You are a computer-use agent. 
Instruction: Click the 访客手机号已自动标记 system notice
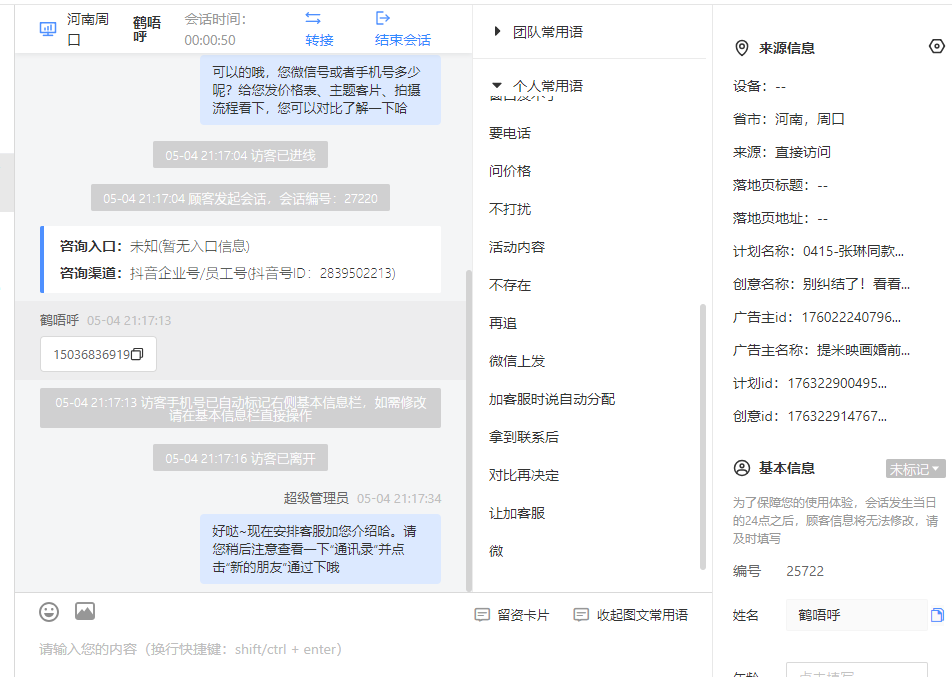240,409
